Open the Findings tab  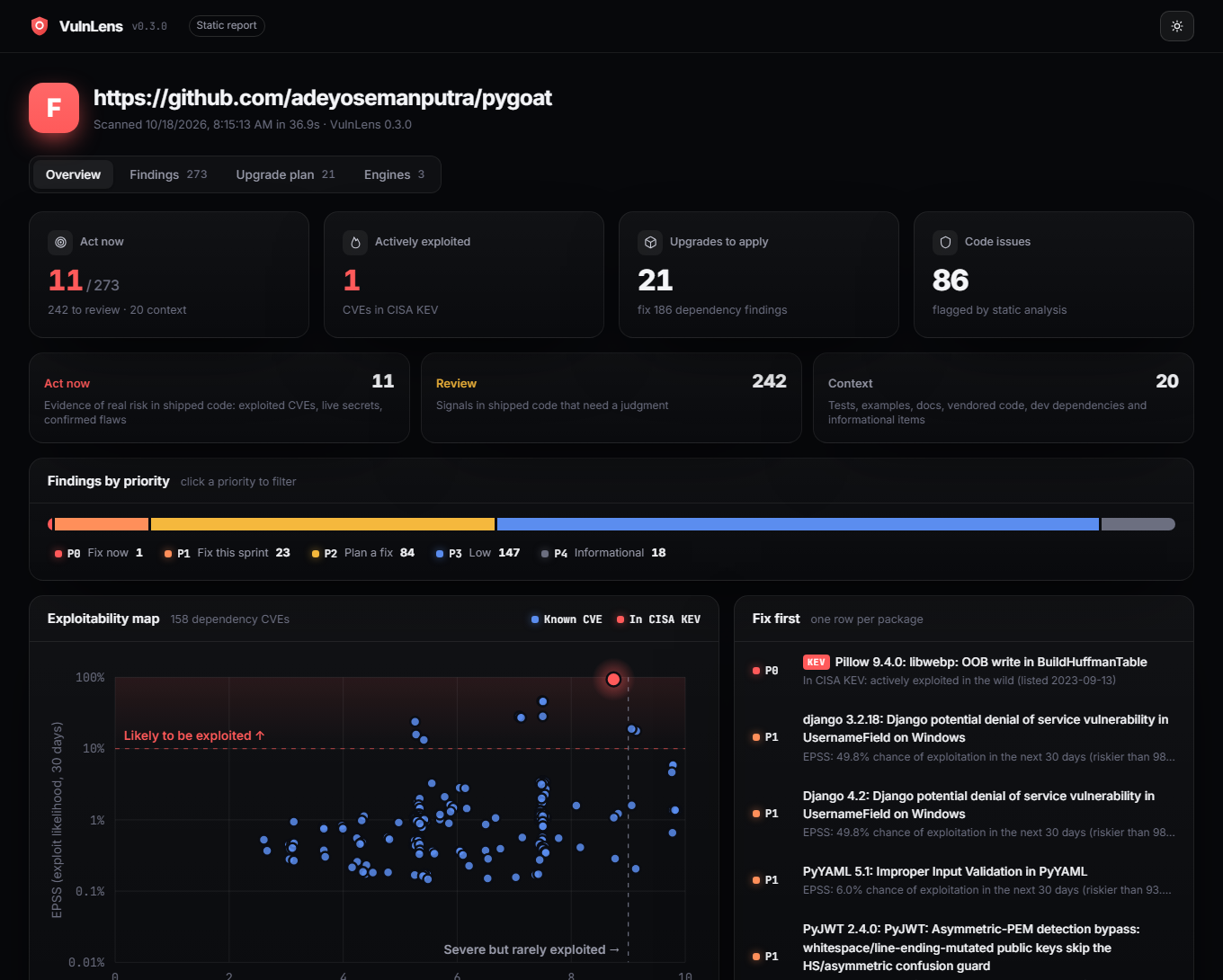(x=168, y=174)
